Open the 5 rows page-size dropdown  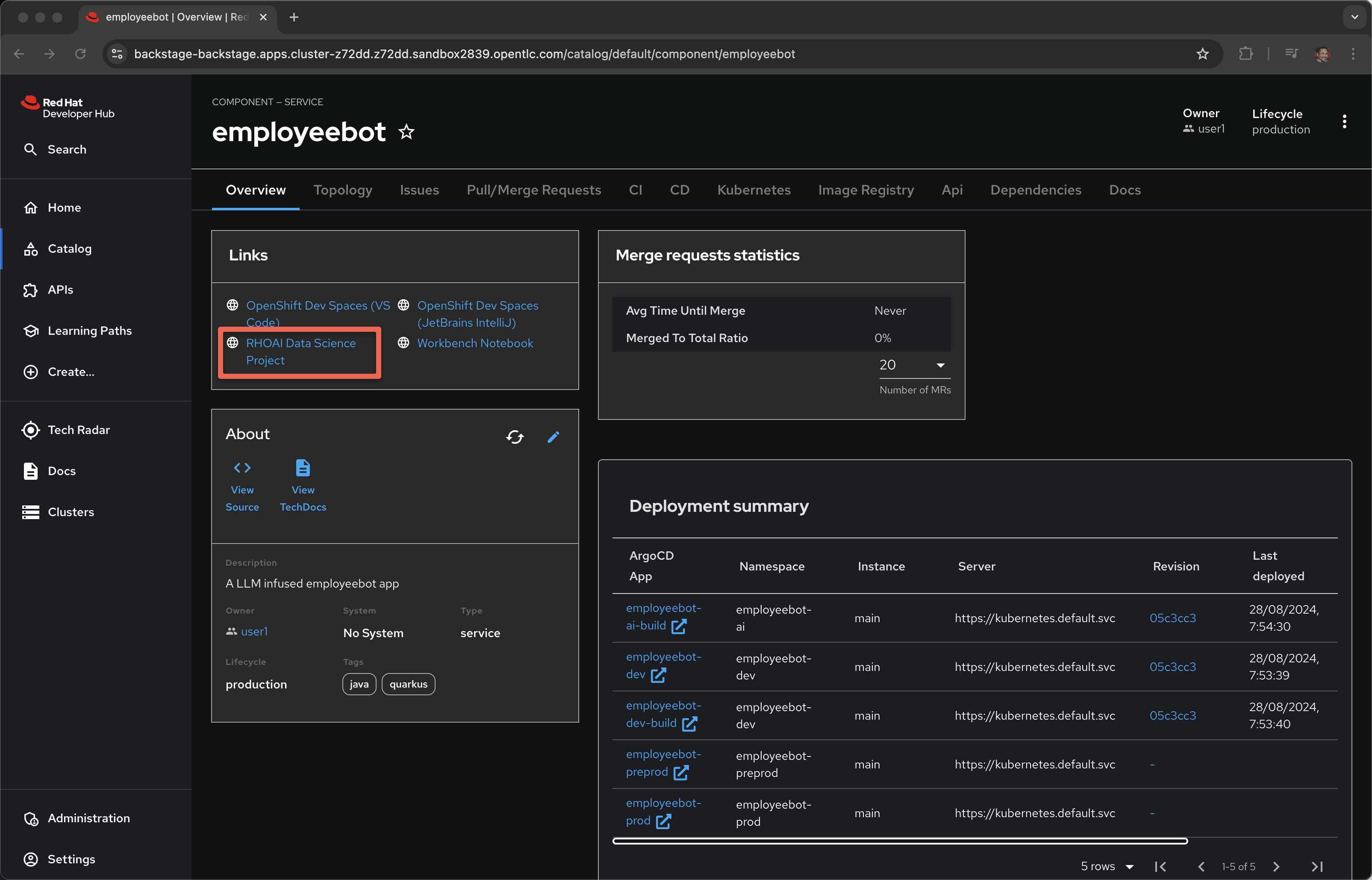(1107, 866)
